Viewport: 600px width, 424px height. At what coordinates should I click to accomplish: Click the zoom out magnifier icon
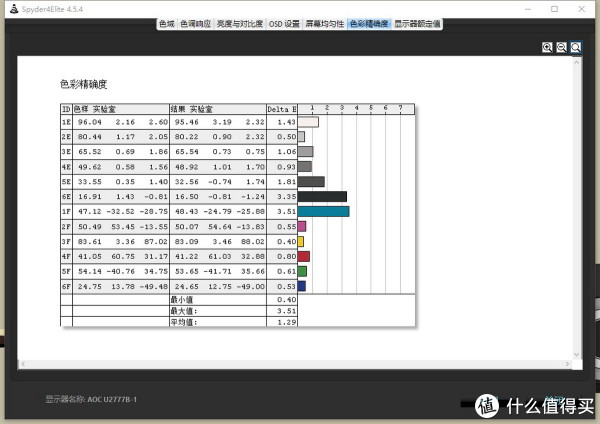coord(561,47)
